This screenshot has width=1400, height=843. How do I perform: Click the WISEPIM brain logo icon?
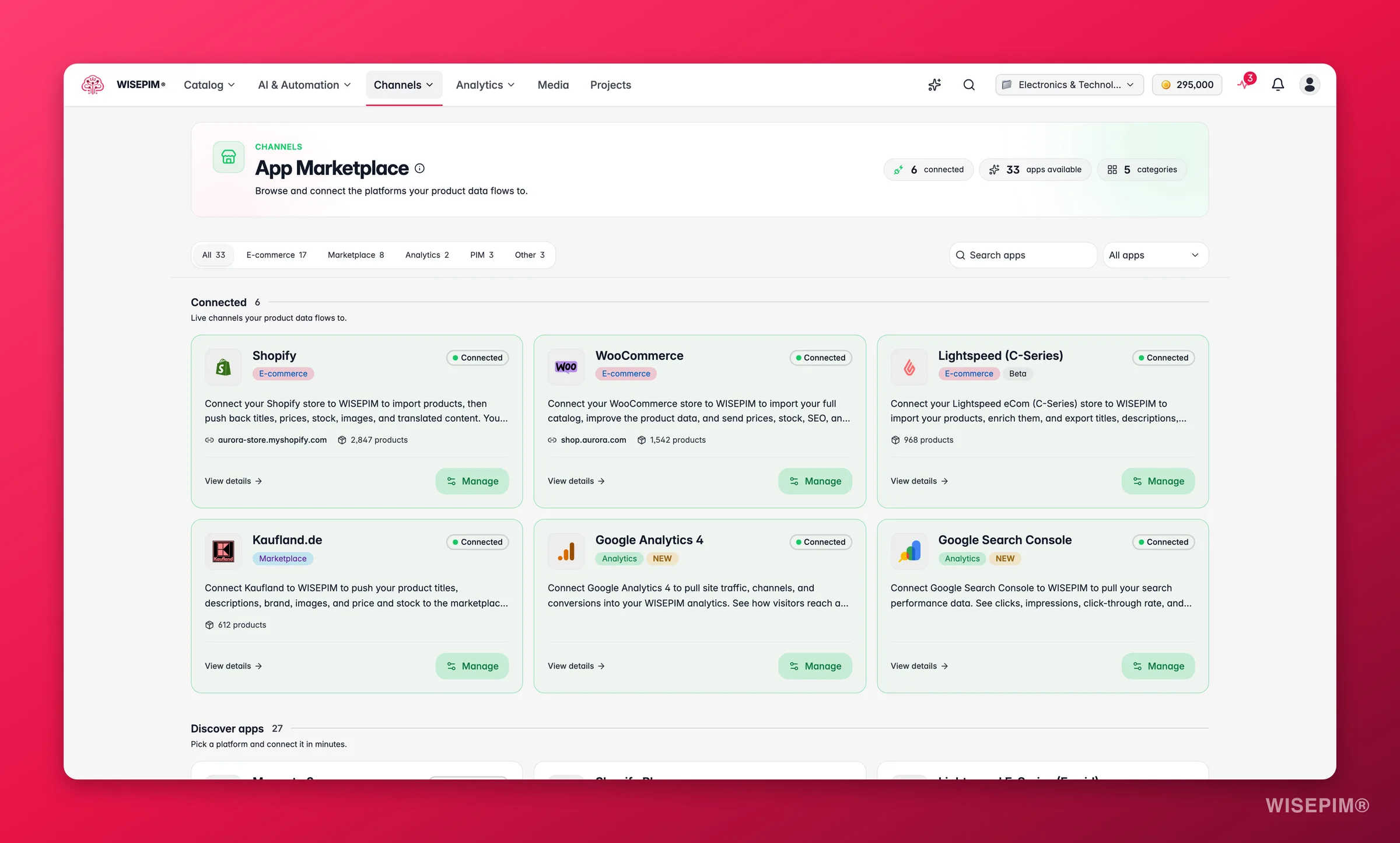click(93, 85)
